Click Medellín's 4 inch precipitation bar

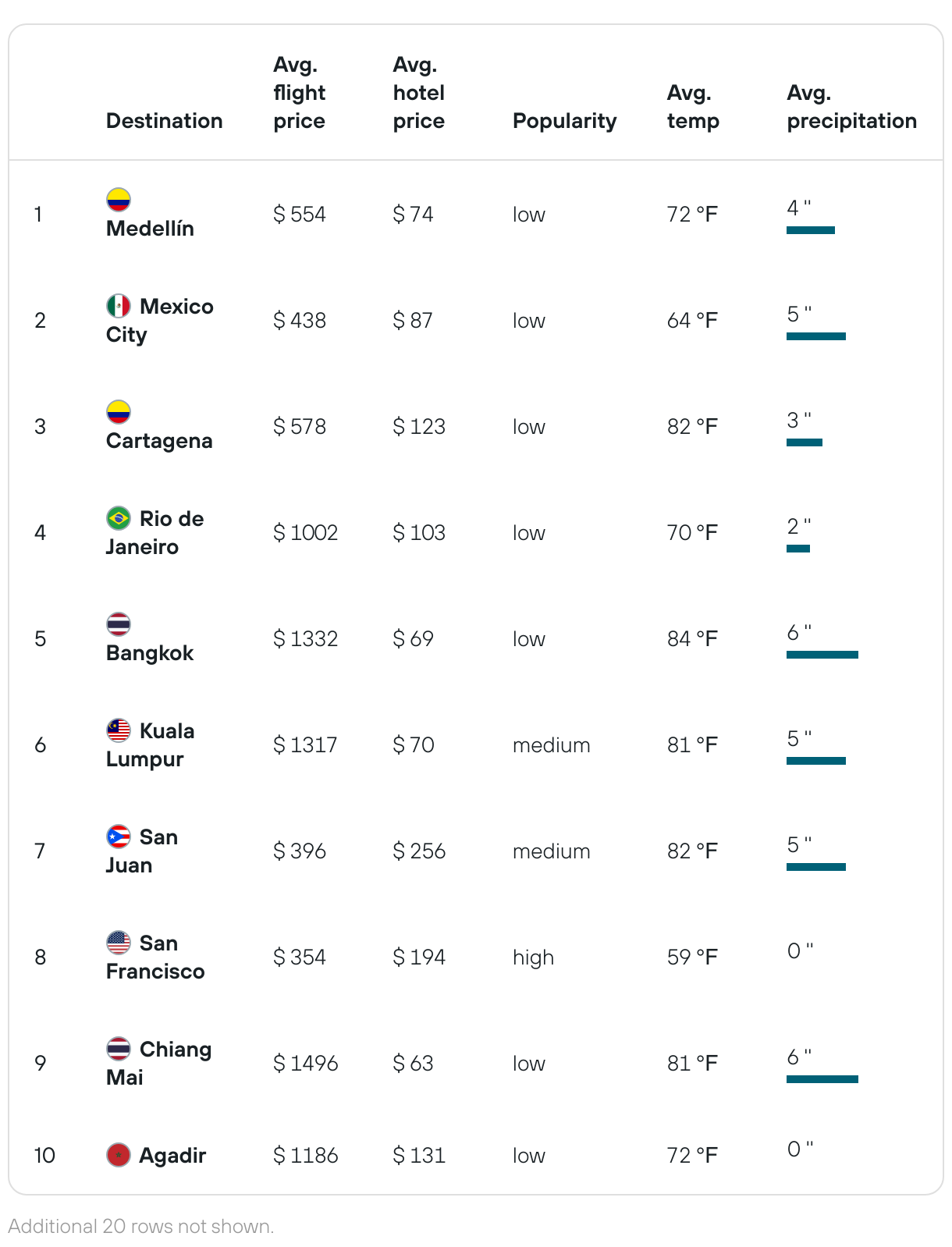[x=811, y=230]
